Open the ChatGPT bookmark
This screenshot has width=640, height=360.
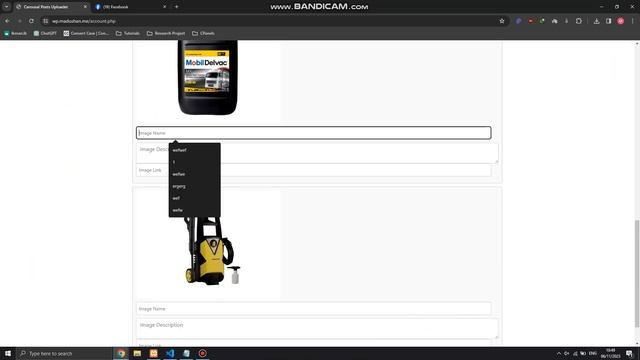pyautogui.click(x=45, y=33)
